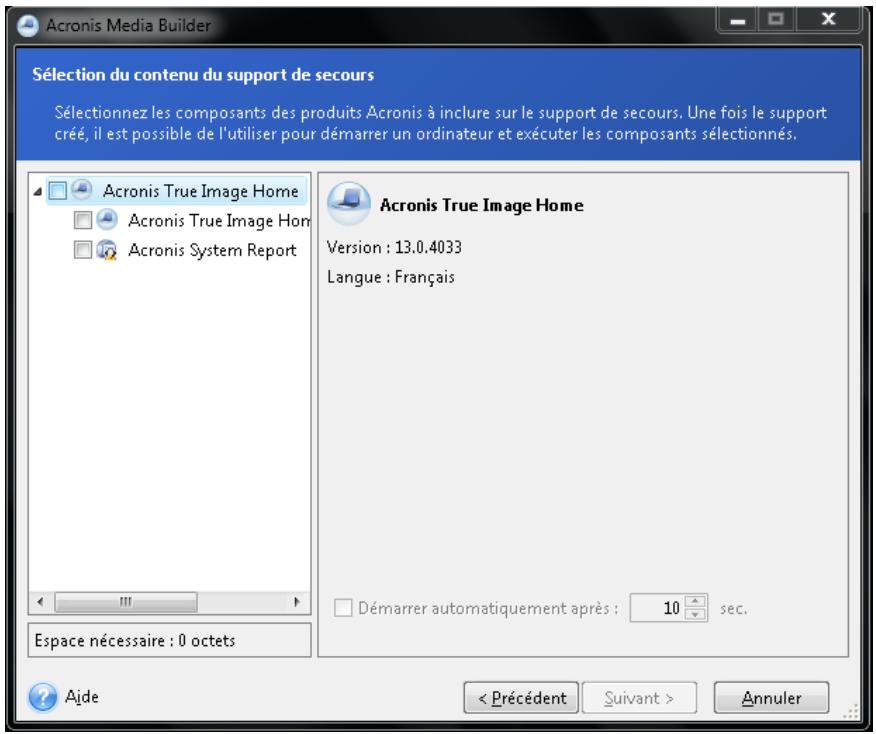Toggle Démarrer automatiquement après checkbox

(x=343, y=608)
